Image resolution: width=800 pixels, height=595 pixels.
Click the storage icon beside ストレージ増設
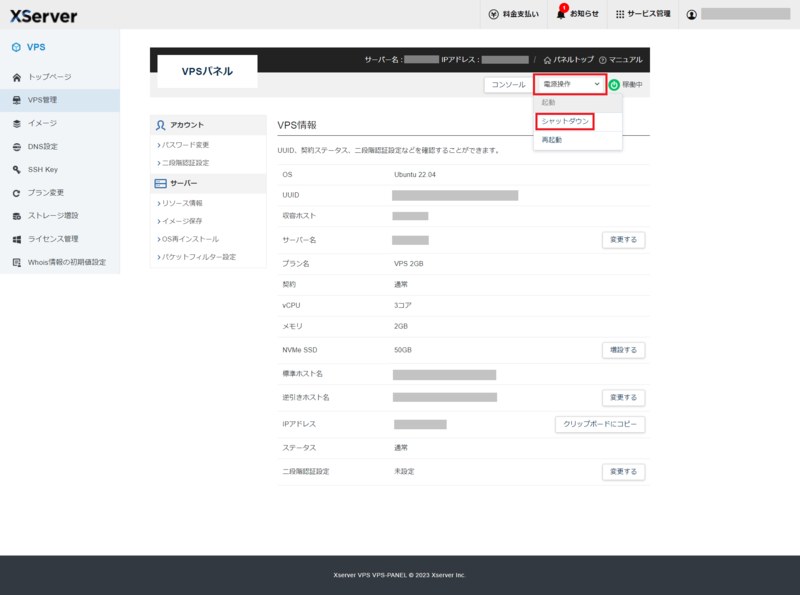click(17, 216)
